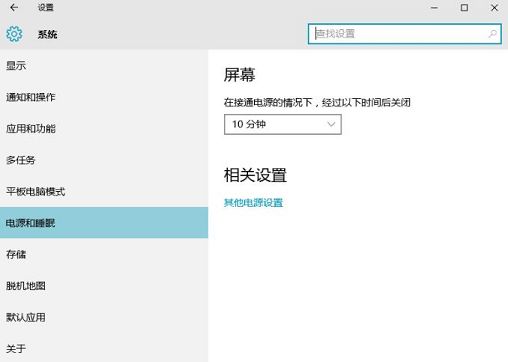Go to 脱机地图 section

click(104, 286)
